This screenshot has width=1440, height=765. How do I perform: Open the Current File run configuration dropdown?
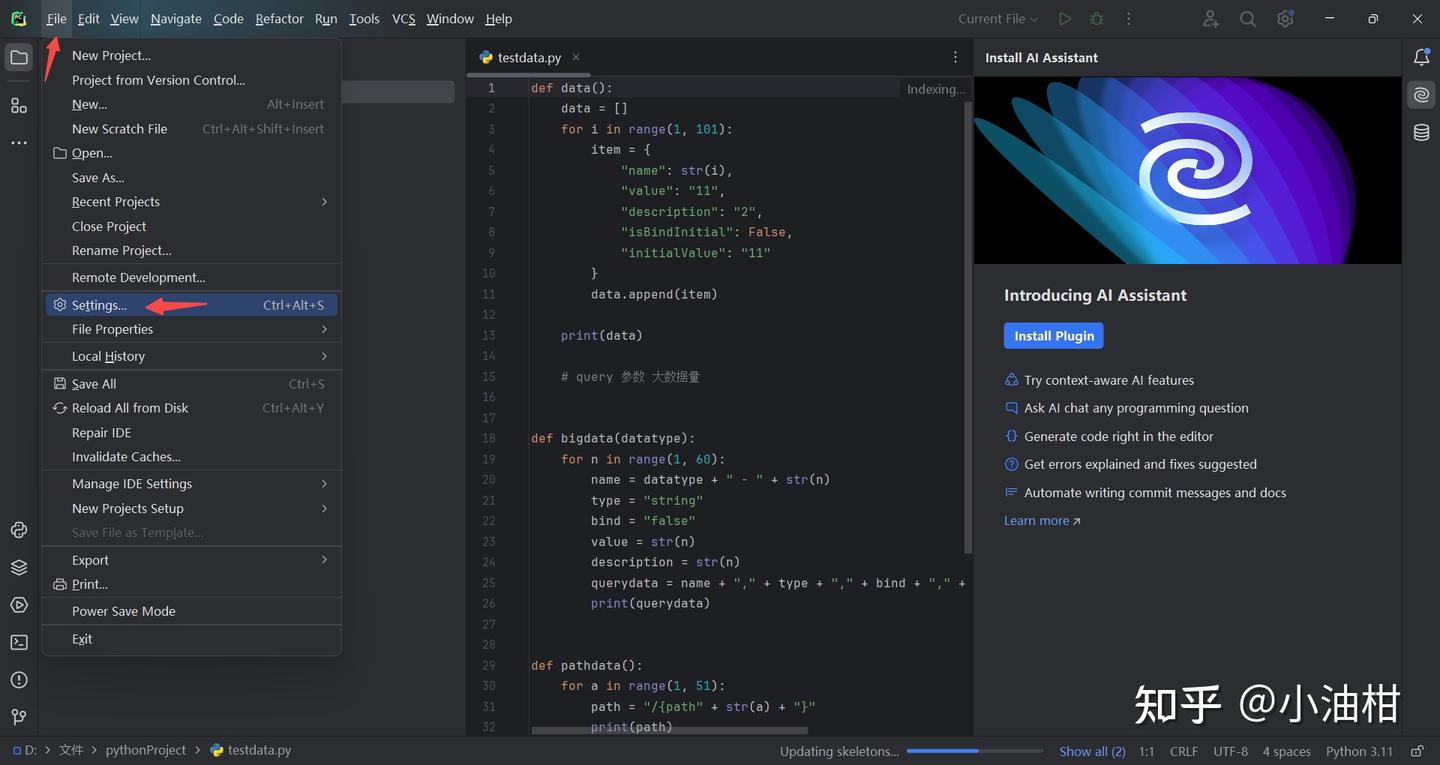tap(998, 19)
